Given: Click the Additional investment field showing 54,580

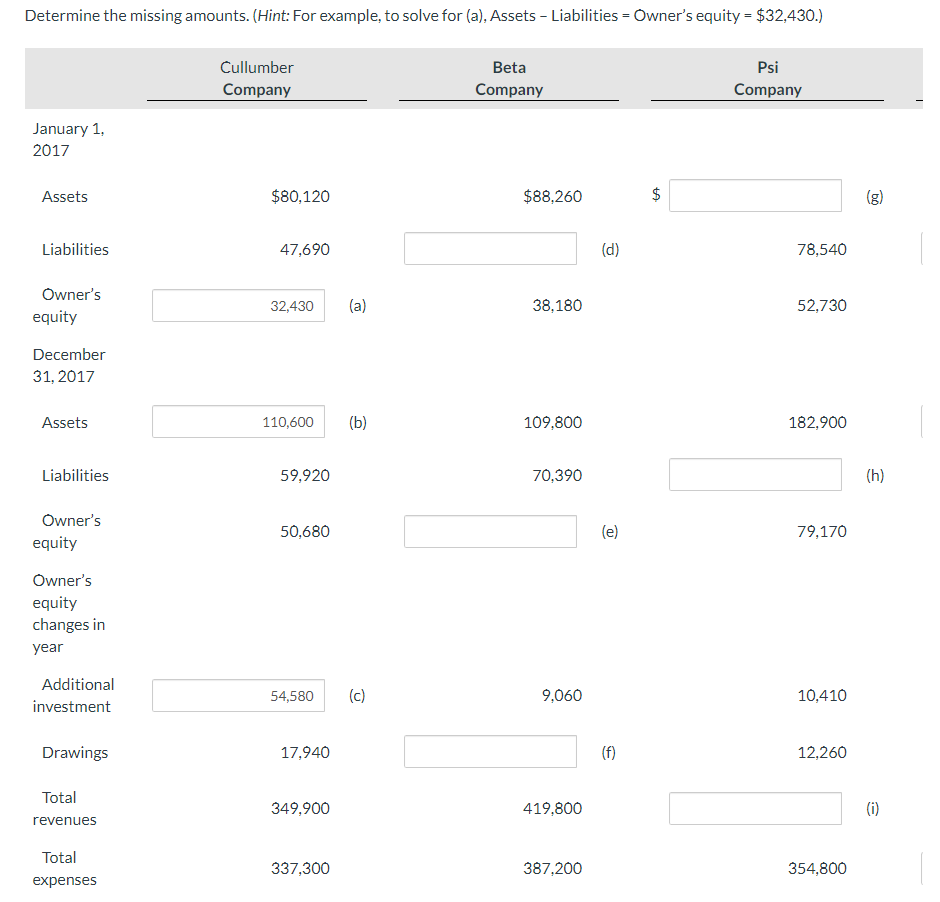Looking at the screenshot, I should [238, 695].
